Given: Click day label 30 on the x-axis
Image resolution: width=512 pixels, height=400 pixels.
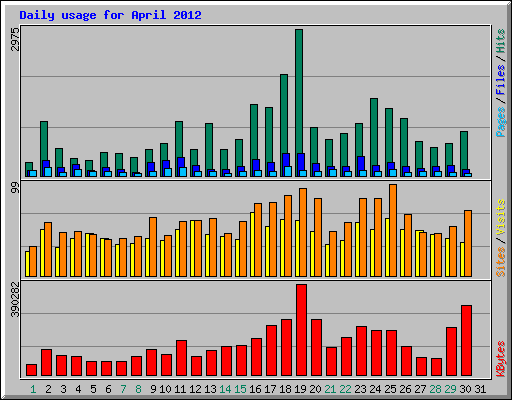Looking at the screenshot, I should 465,389.
